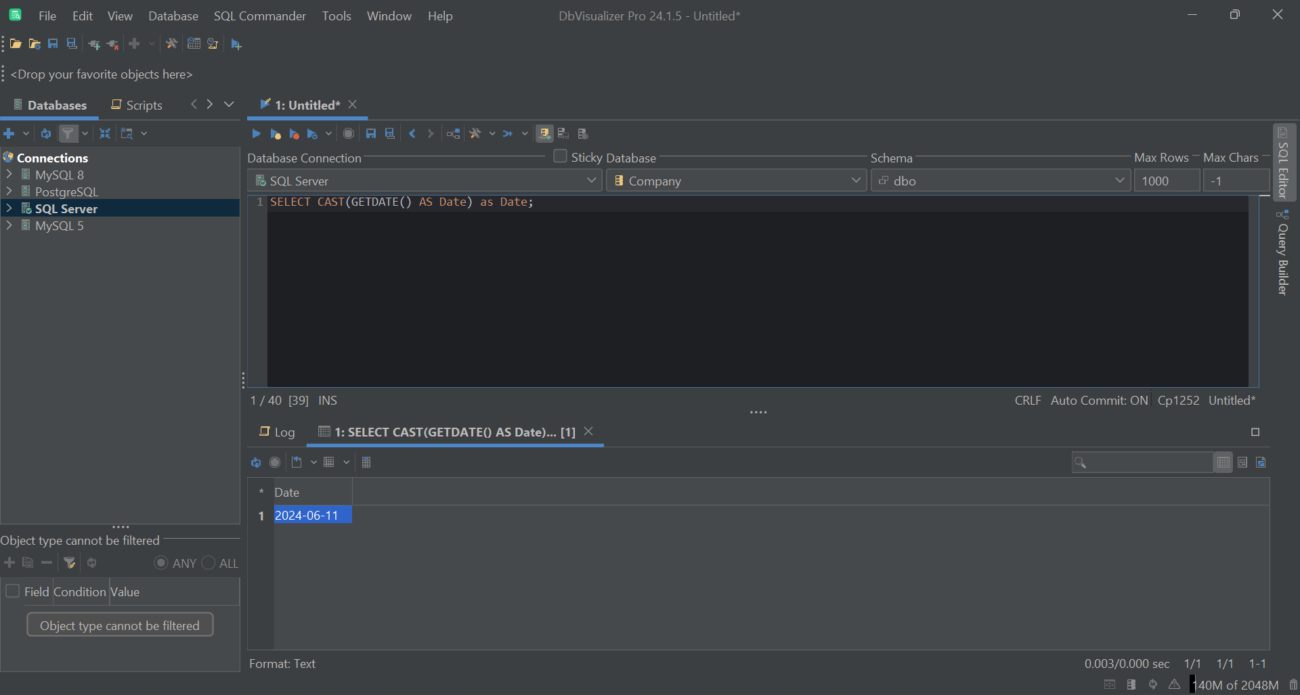Open the Tools menu
The height and width of the screenshot is (695, 1300).
point(336,15)
